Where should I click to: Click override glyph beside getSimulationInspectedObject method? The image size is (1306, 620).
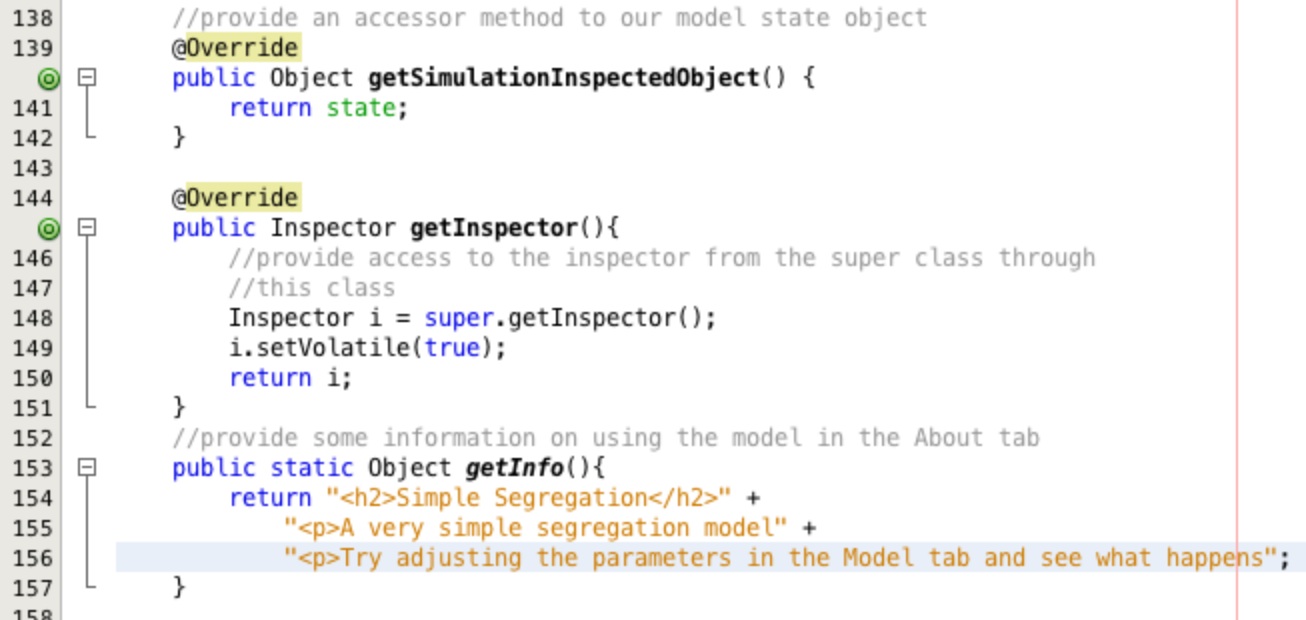(48, 78)
